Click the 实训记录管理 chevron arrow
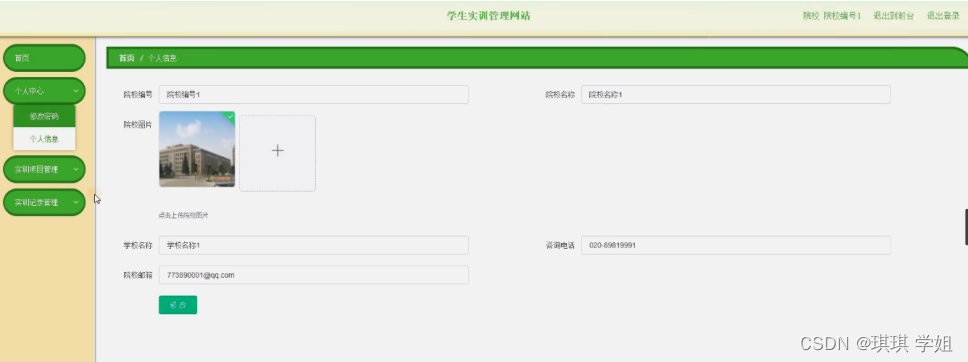The image size is (968, 362). pos(75,203)
